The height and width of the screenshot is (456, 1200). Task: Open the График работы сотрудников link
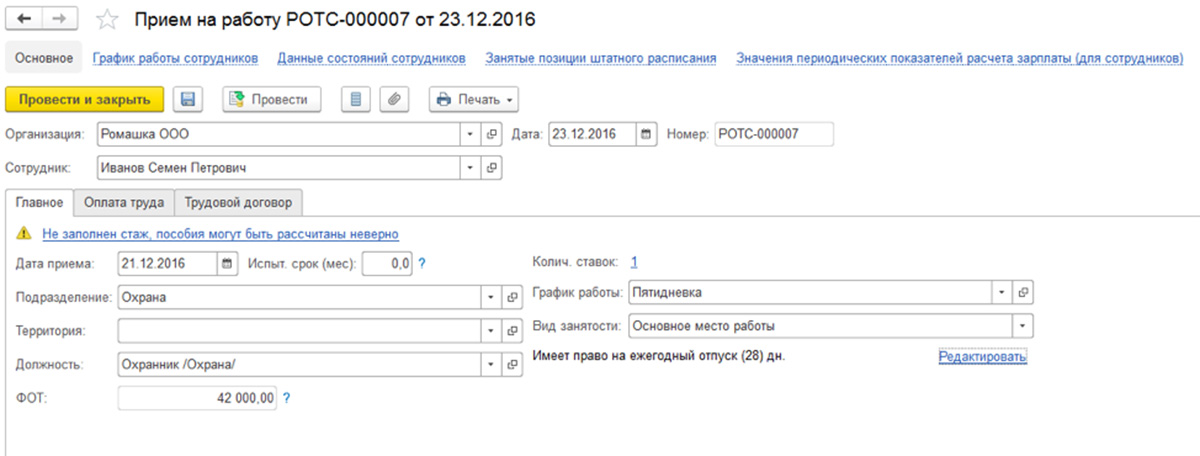175,58
